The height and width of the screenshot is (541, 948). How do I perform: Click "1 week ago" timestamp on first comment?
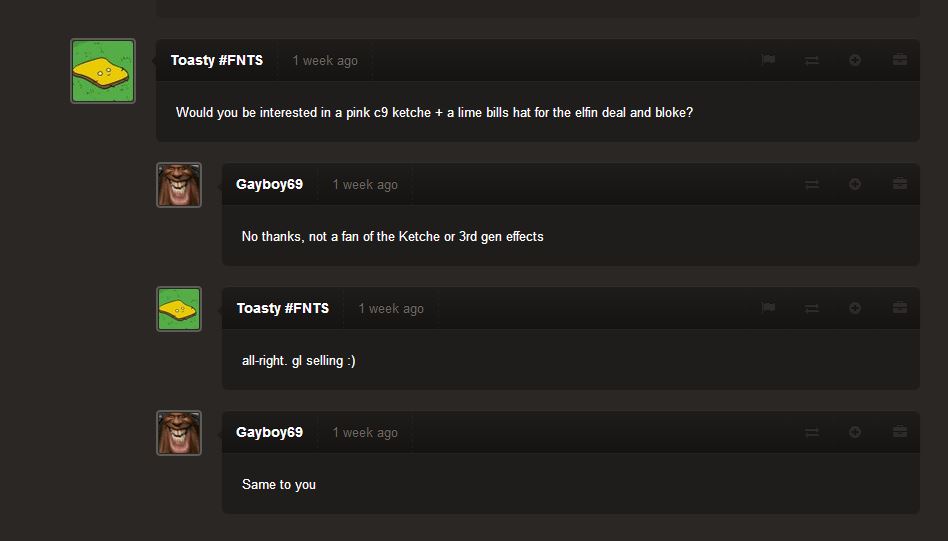point(325,60)
